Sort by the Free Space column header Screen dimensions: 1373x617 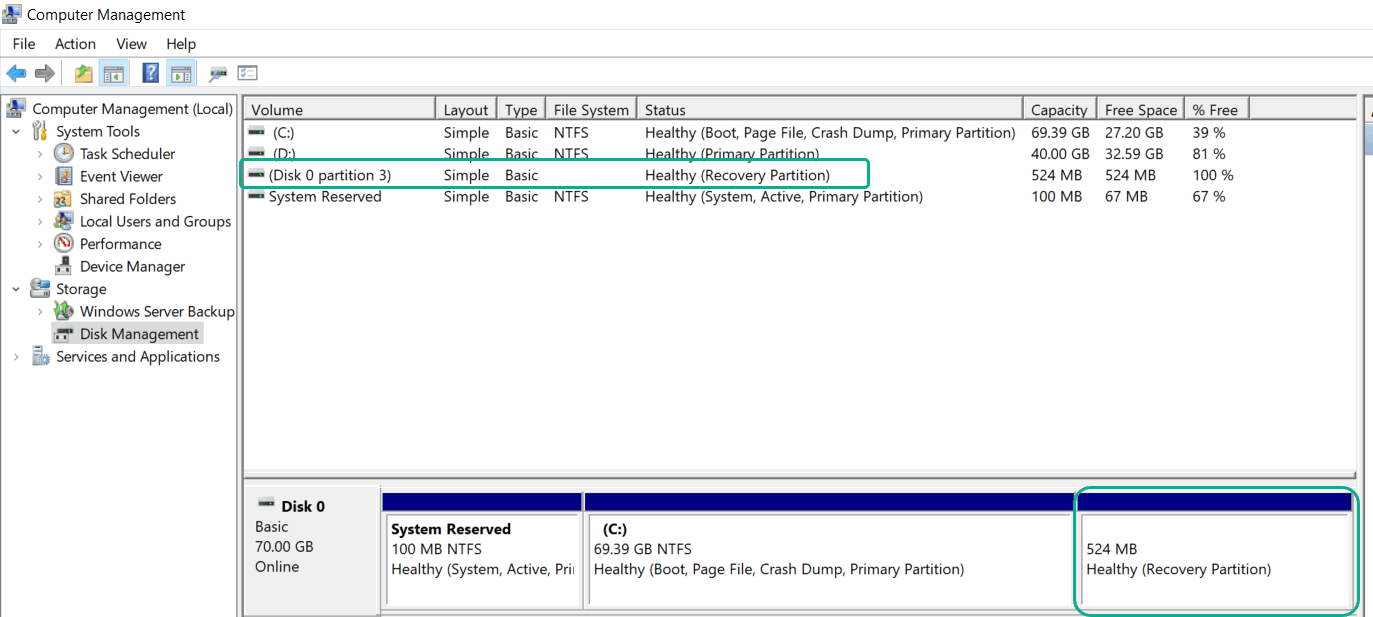[x=1140, y=109]
